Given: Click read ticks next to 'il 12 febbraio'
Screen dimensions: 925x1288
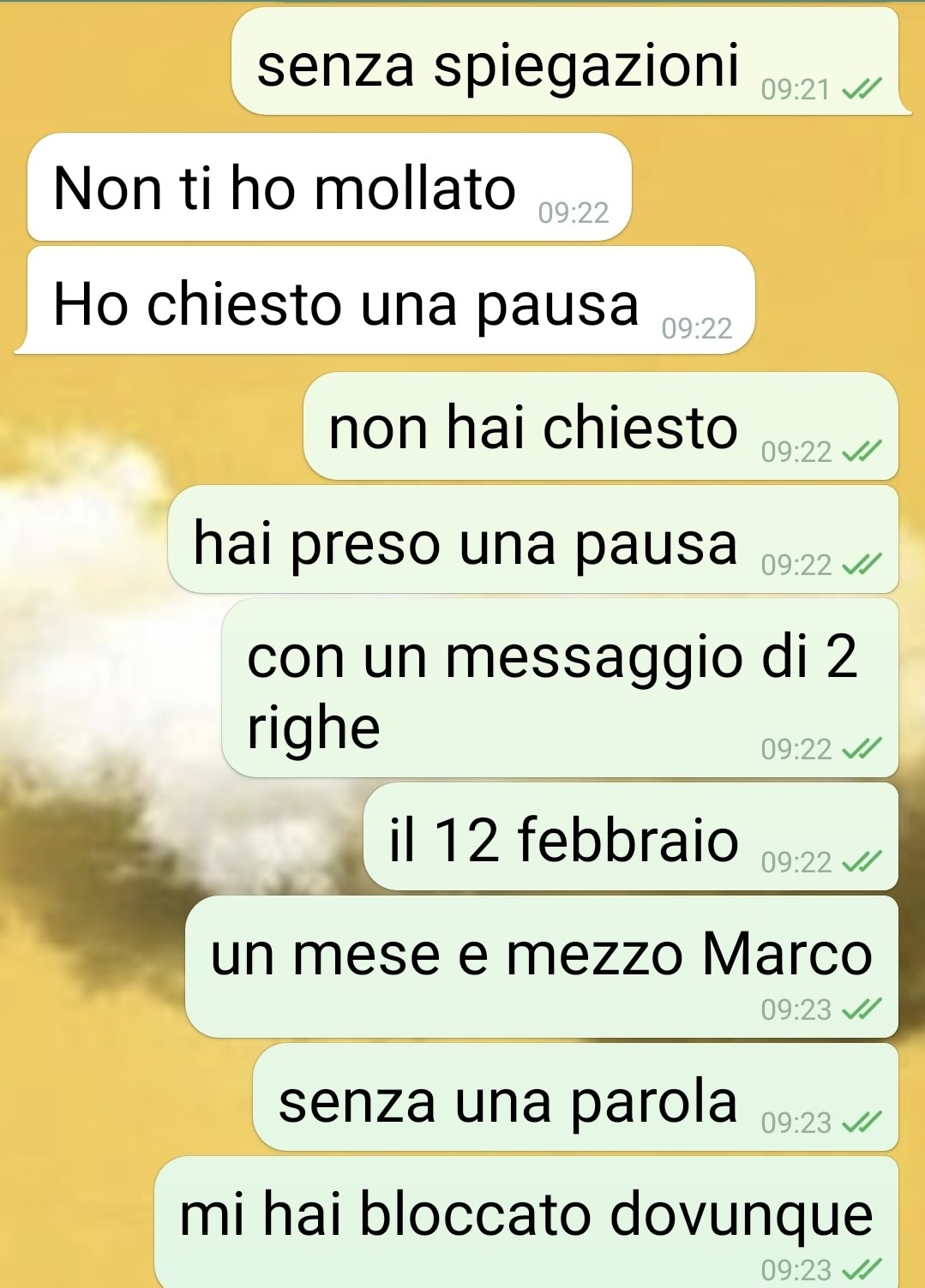Looking at the screenshot, I should point(861,862).
